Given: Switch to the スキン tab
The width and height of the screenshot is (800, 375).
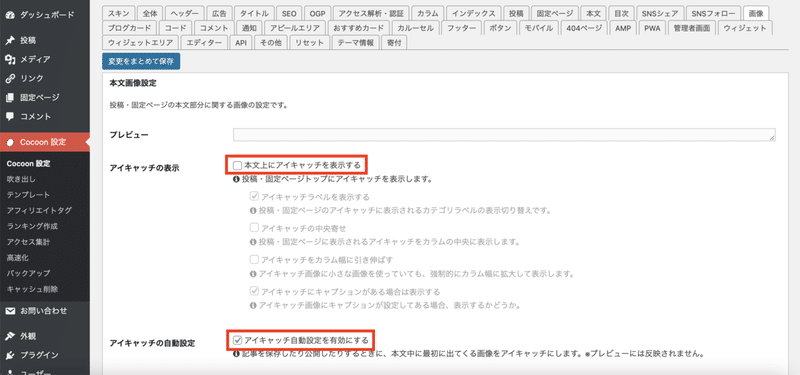Looking at the screenshot, I should pyautogui.click(x=118, y=13).
